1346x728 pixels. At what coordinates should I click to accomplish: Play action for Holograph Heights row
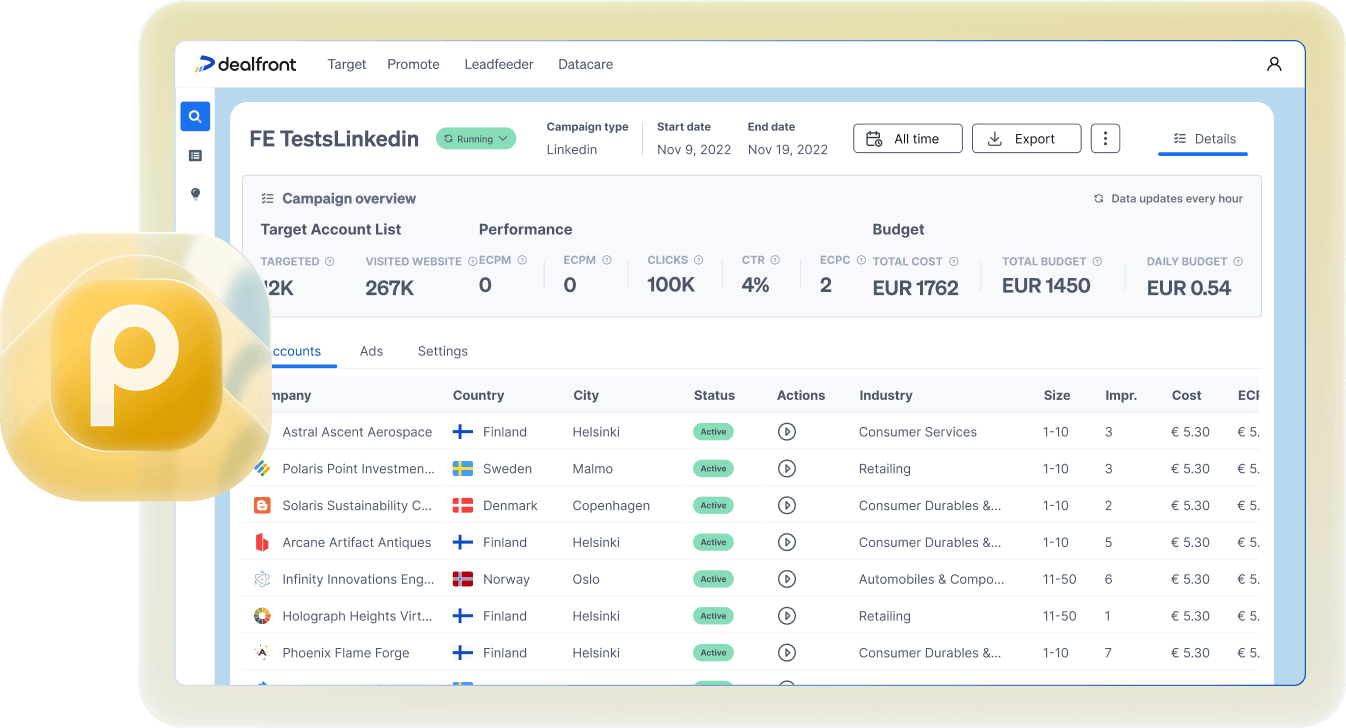[x=787, y=616]
